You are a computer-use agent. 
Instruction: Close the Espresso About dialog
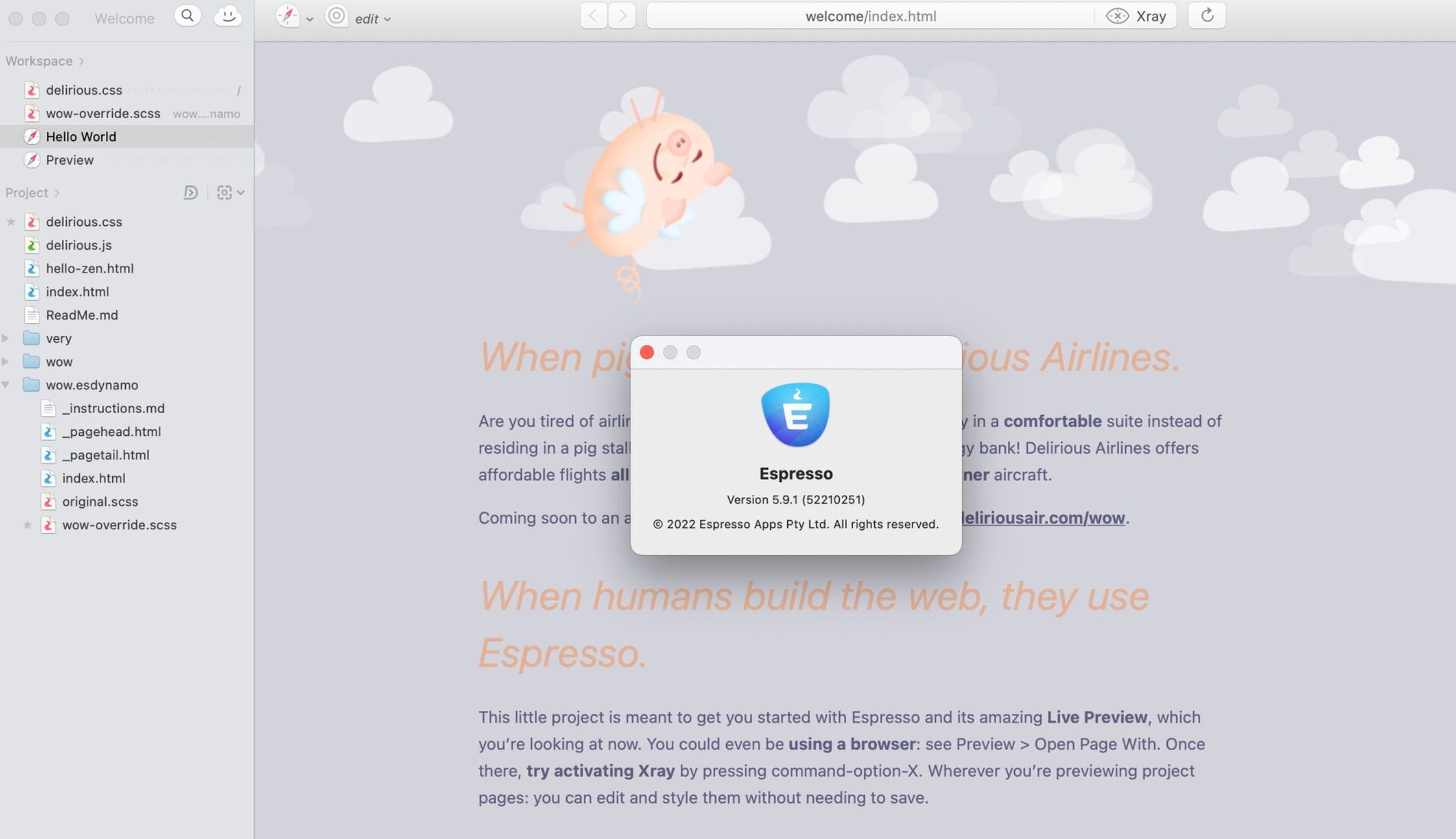647,353
